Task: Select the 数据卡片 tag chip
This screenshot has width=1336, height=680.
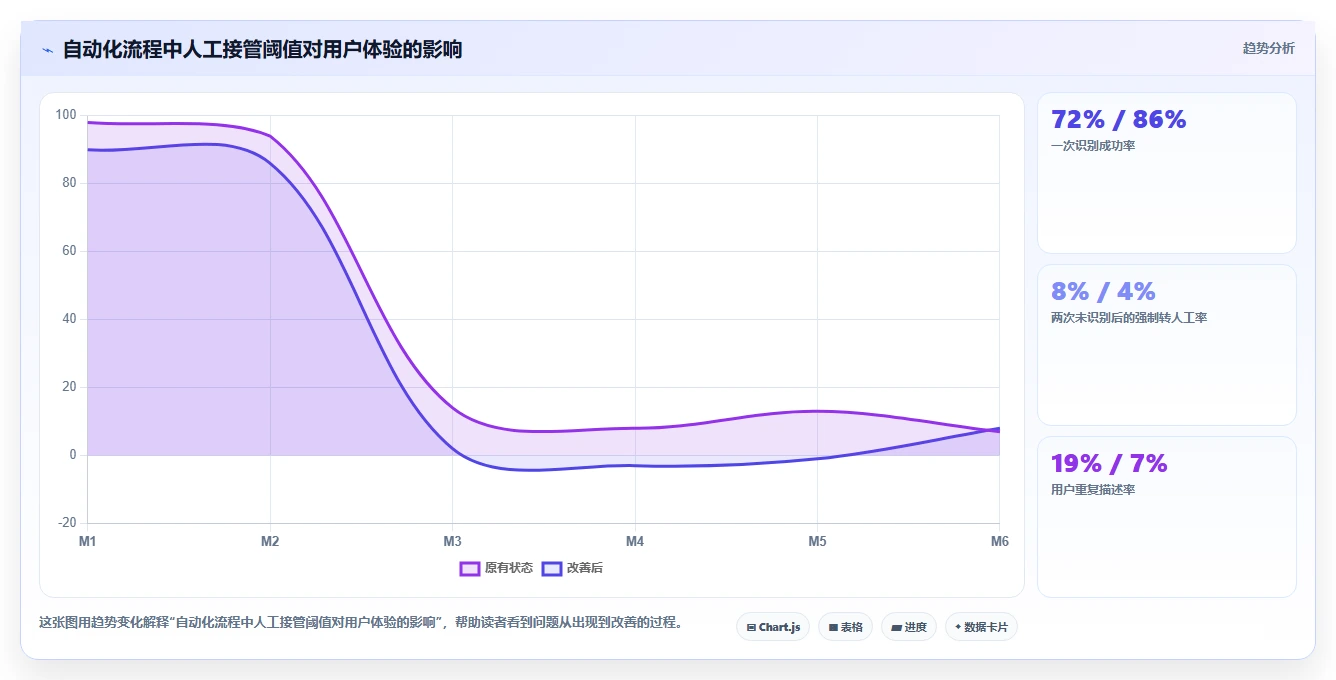Action: pyautogui.click(x=981, y=627)
